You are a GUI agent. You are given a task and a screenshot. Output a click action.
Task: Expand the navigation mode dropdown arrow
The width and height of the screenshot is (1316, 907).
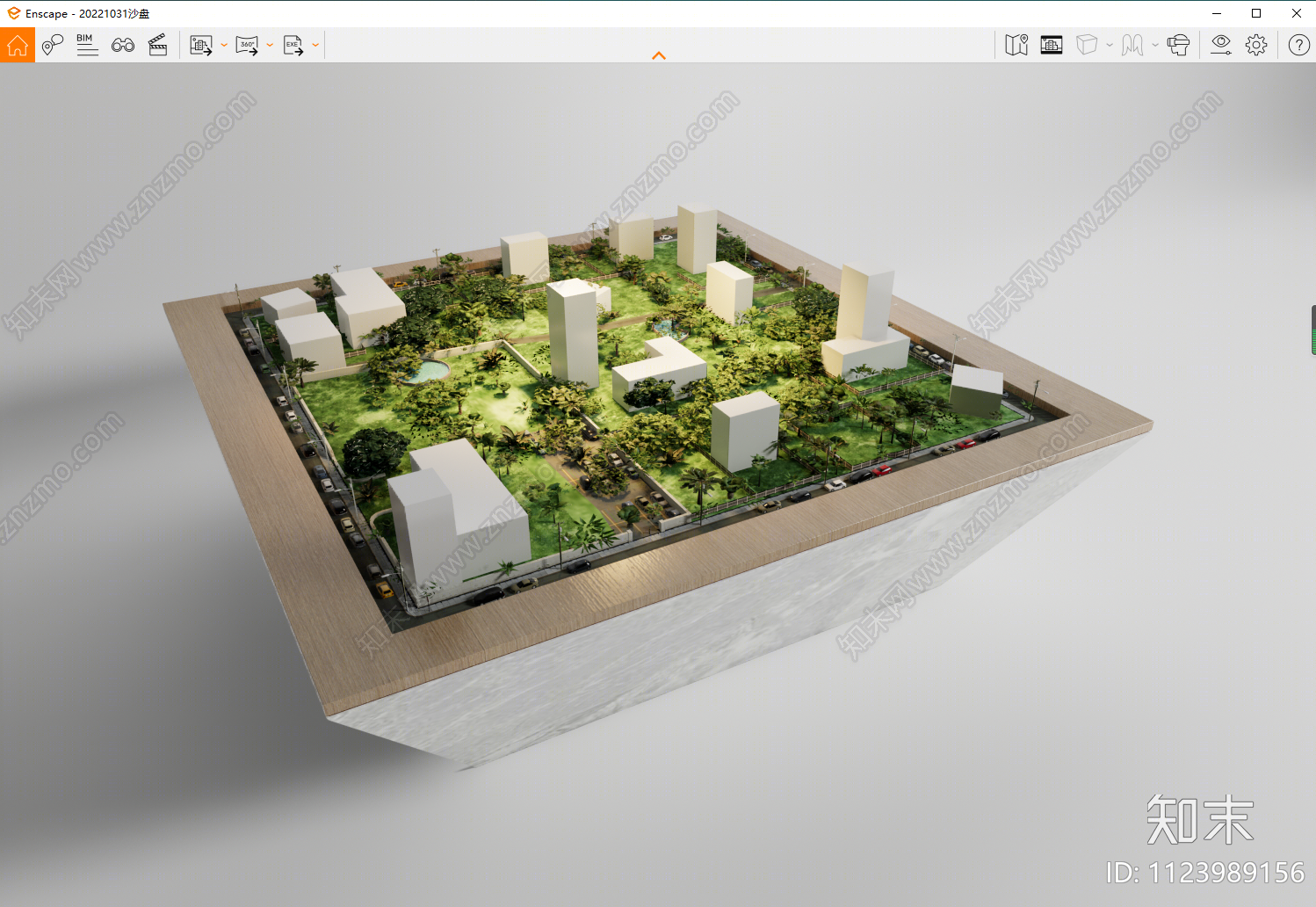(1155, 46)
